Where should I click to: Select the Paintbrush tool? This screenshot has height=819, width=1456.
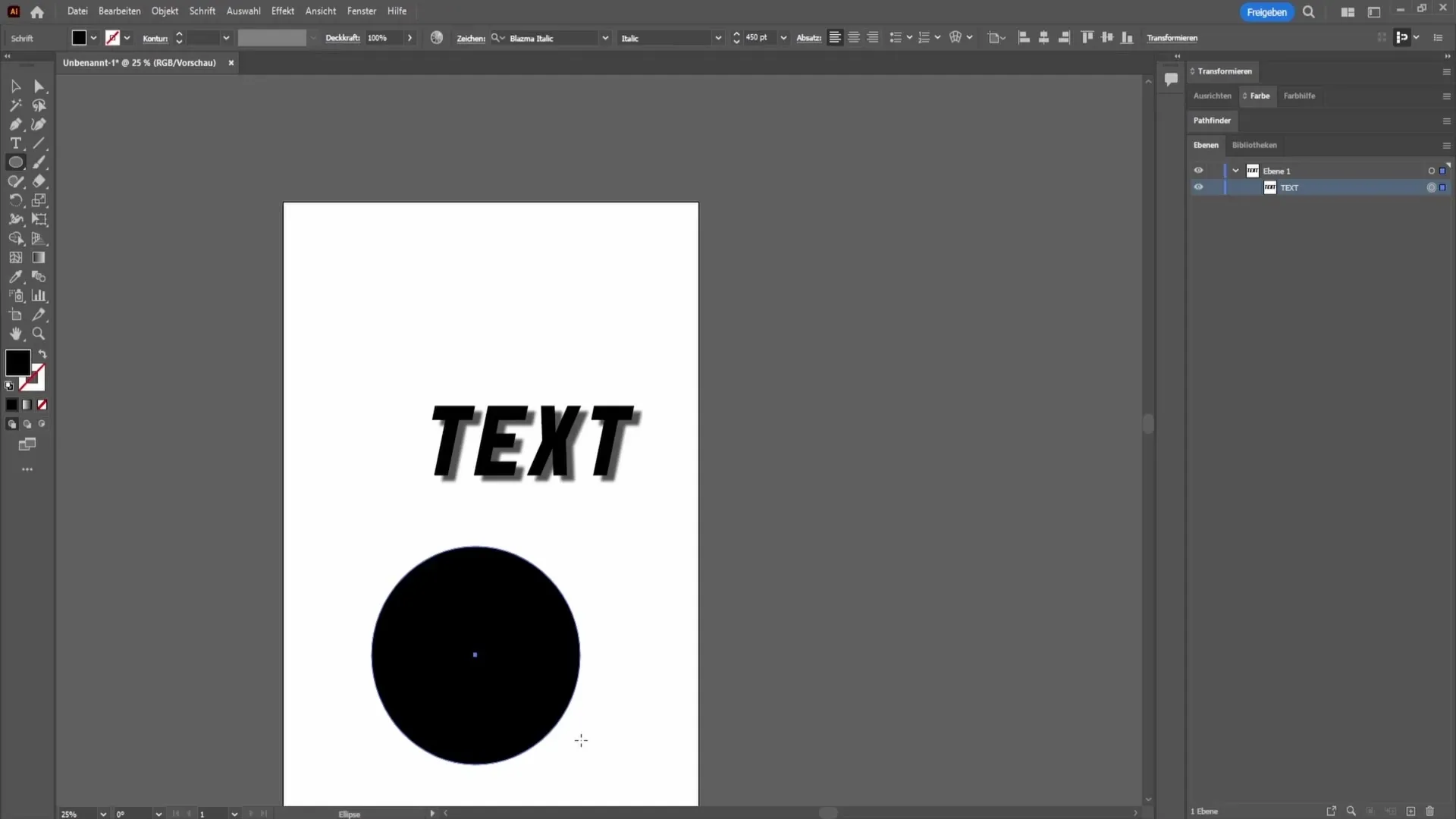39,162
